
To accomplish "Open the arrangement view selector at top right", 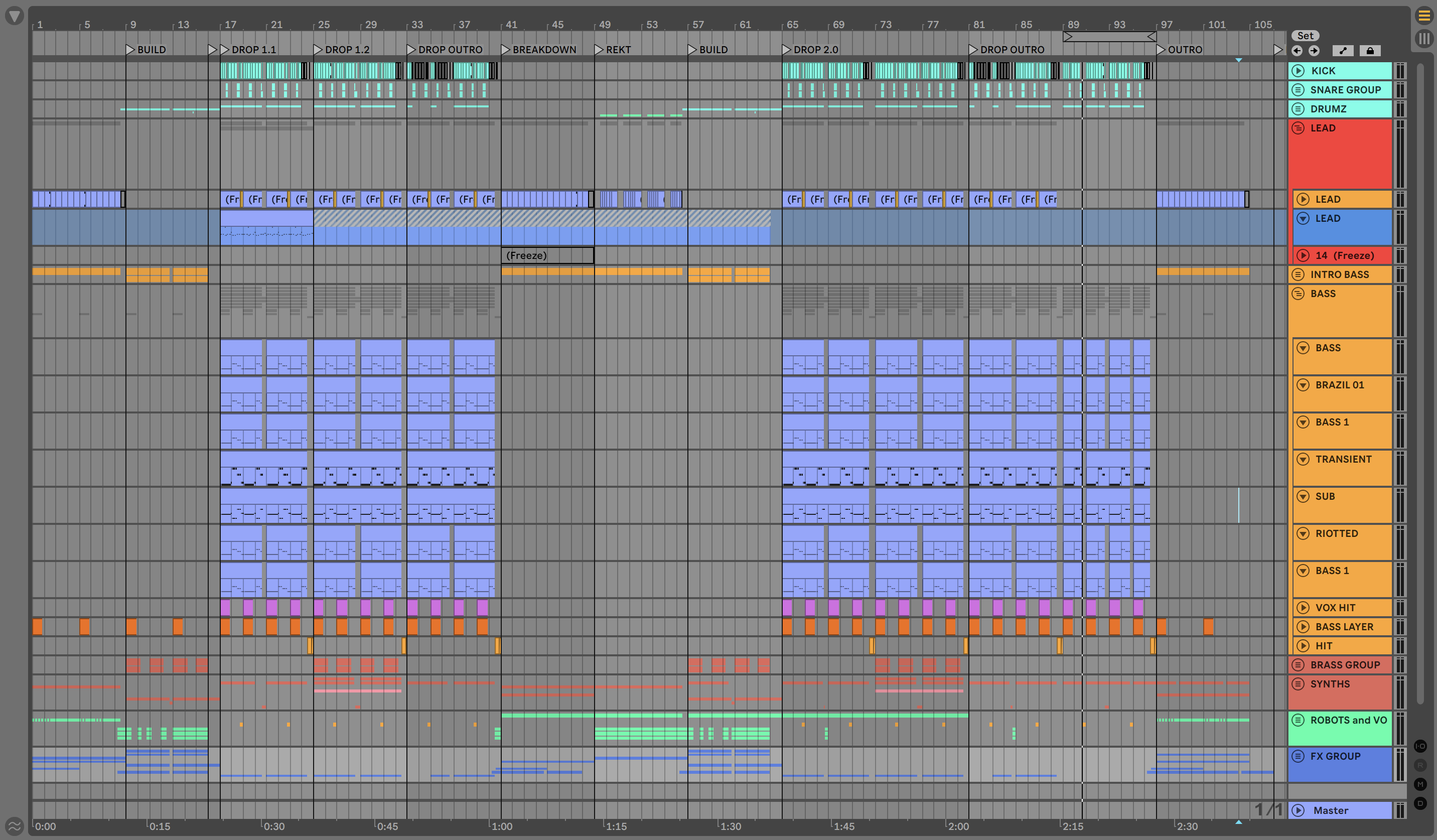I will [x=1424, y=16].
